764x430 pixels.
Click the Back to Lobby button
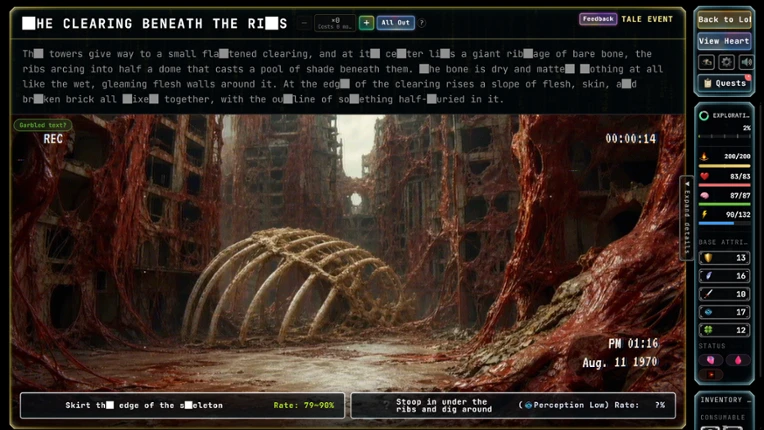[x=724, y=19]
